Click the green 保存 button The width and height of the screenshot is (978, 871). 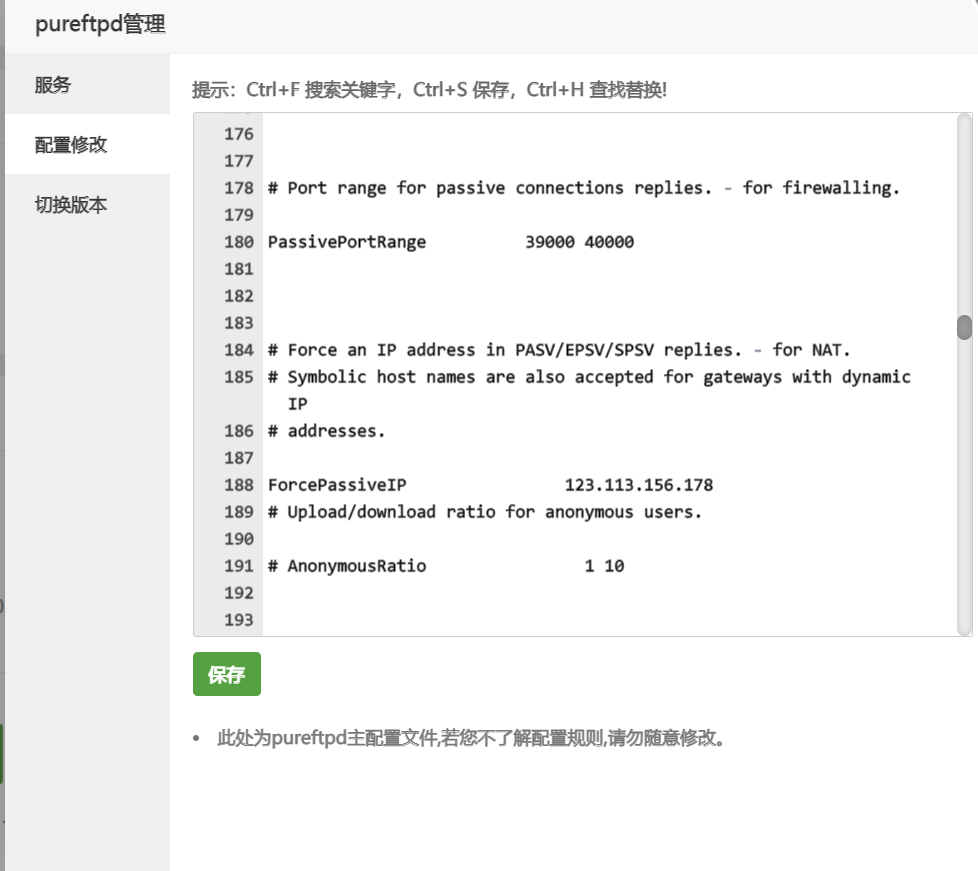(x=226, y=674)
